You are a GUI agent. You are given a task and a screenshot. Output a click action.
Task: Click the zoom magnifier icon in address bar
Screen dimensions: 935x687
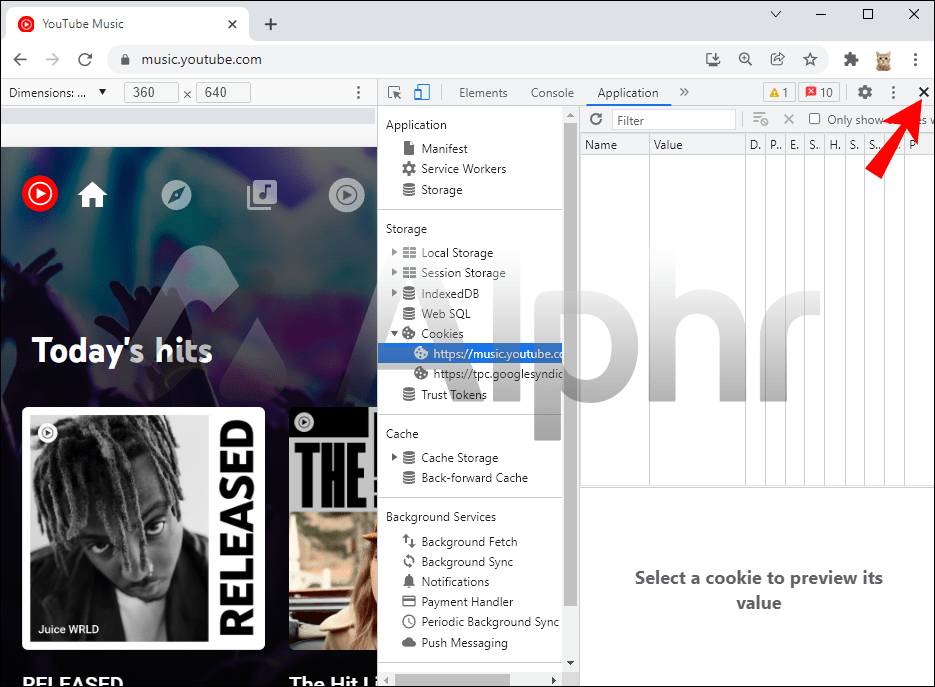(745, 59)
